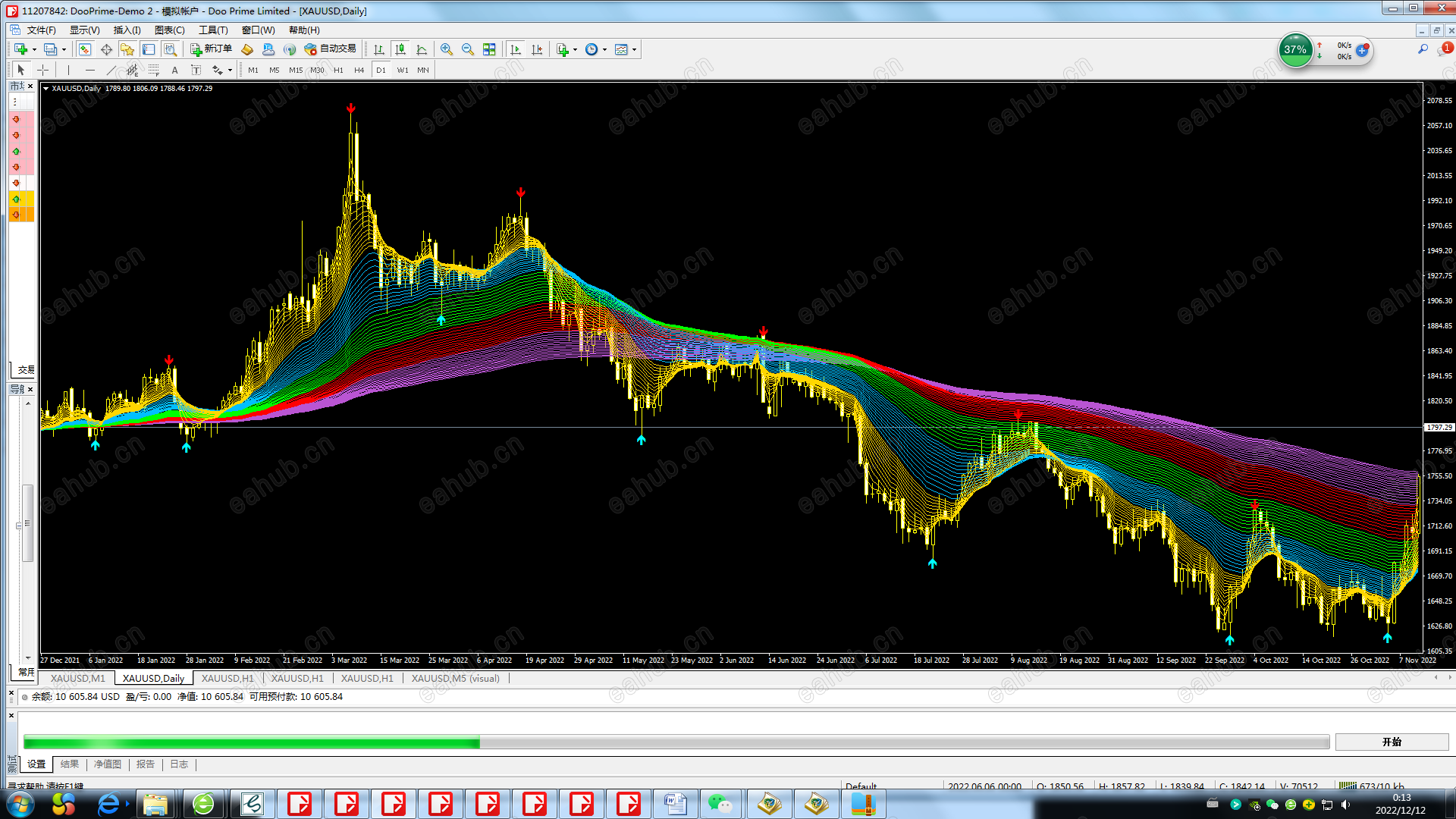Zoom in on the chart
Image resolution: width=1456 pixels, height=819 pixels.
click(447, 49)
